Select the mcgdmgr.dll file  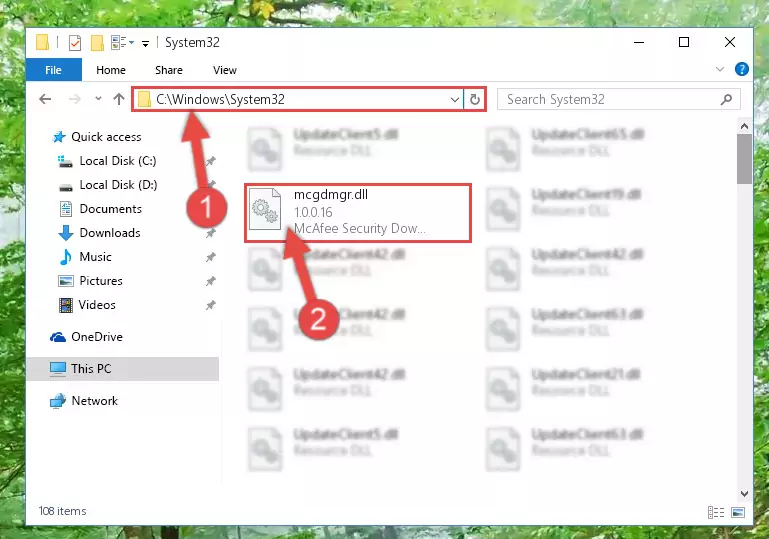[x=358, y=212]
